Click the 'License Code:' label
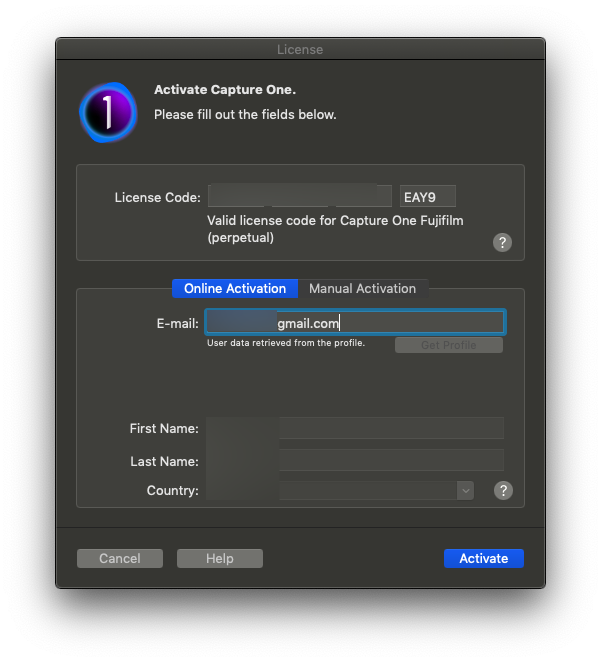Image resolution: width=601 pixels, height=662 pixels. coord(157,197)
